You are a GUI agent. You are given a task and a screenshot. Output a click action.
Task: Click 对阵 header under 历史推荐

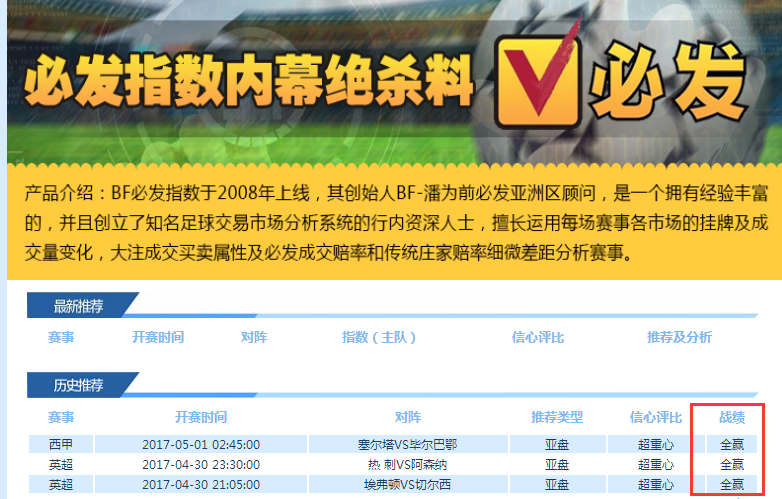pyautogui.click(x=408, y=417)
